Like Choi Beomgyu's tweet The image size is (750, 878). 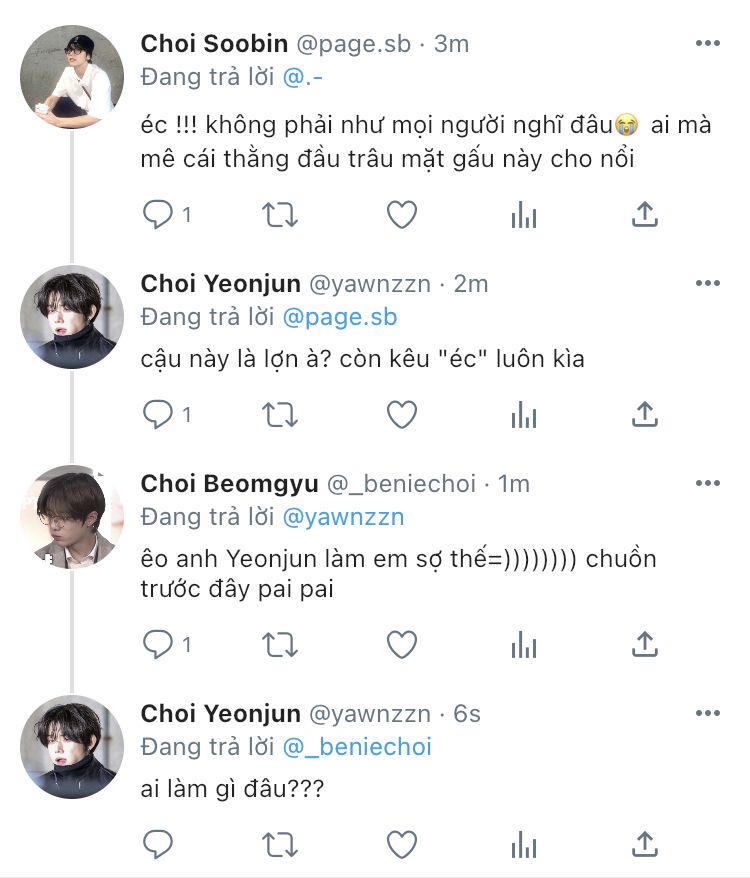pyautogui.click(x=401, y=645)
